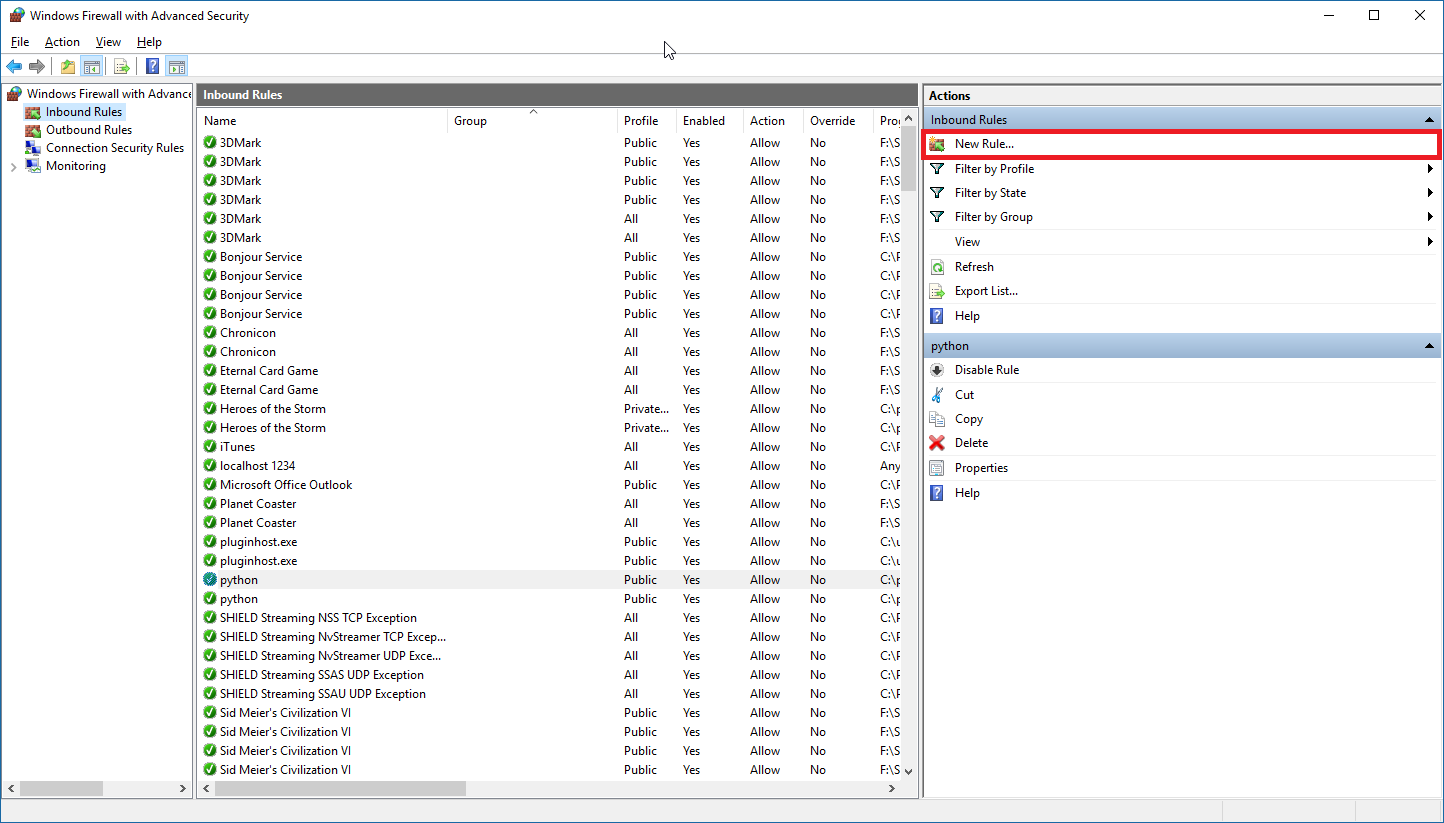Click Disable Rule action
The width and height of the screenshot is (1444, 823).
[987, 370]
